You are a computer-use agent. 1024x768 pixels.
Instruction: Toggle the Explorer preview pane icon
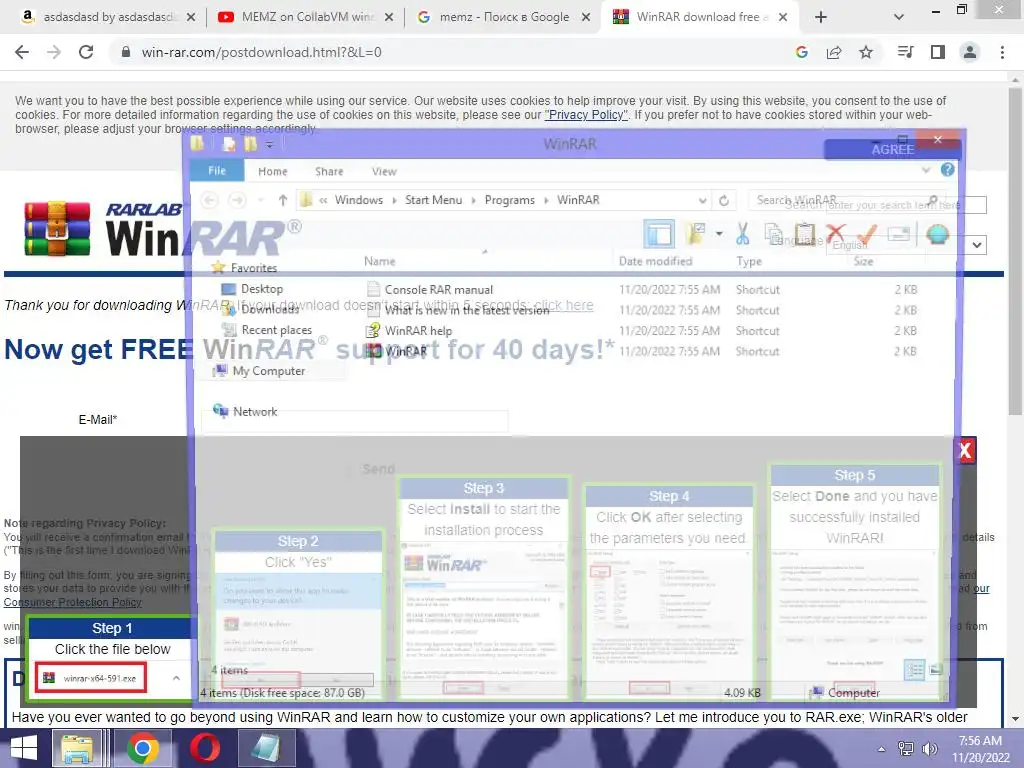pyautogui.click(x=658, y=233)
